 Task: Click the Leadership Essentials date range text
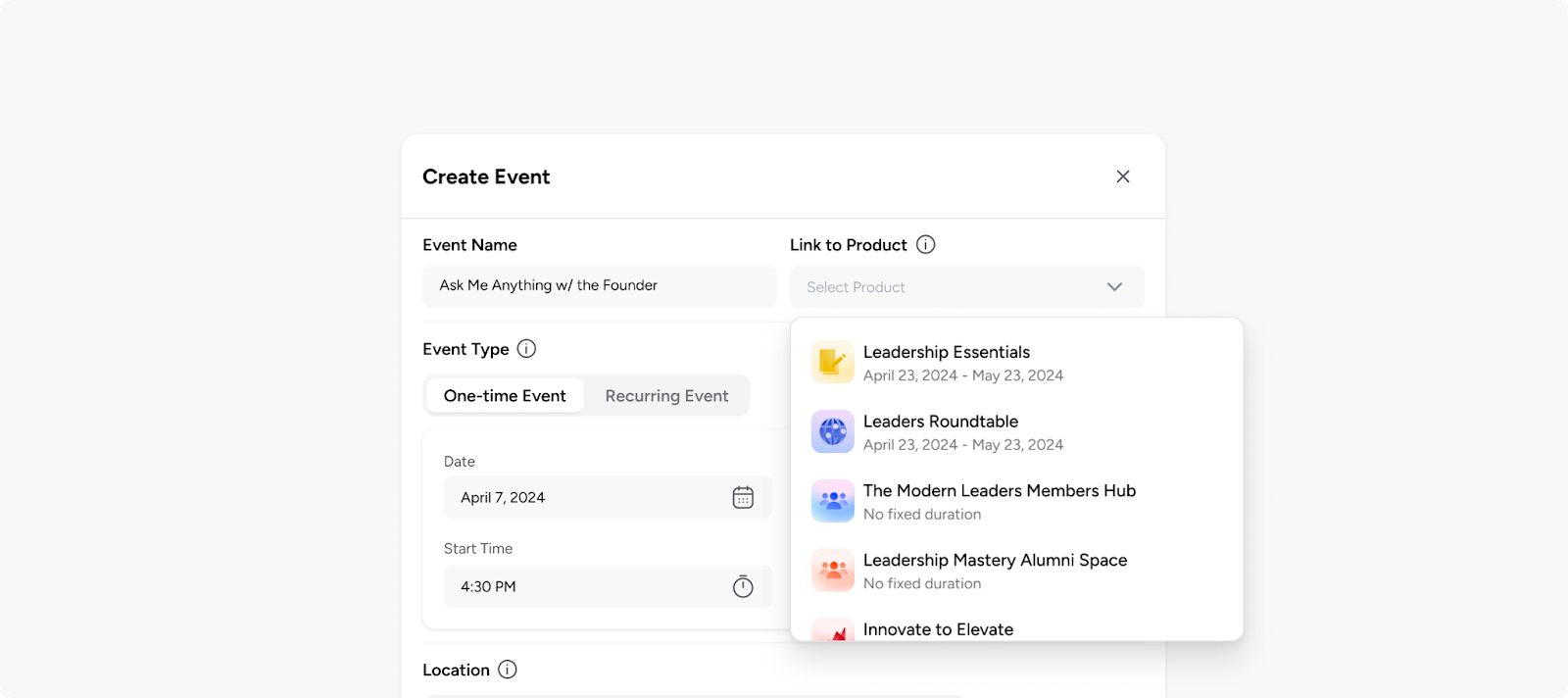click(x=963, y=375)
